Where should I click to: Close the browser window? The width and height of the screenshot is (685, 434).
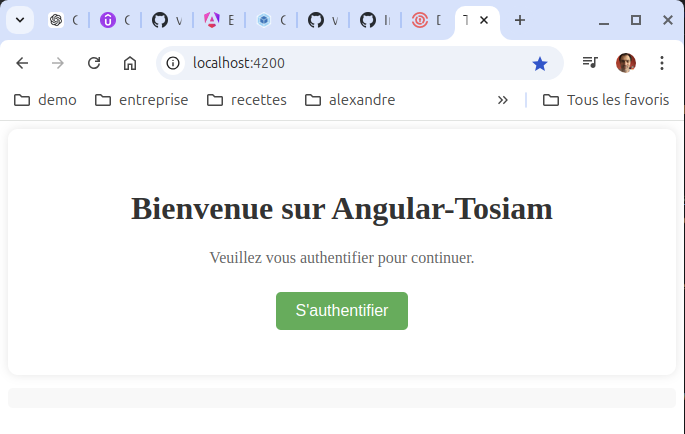668,20
